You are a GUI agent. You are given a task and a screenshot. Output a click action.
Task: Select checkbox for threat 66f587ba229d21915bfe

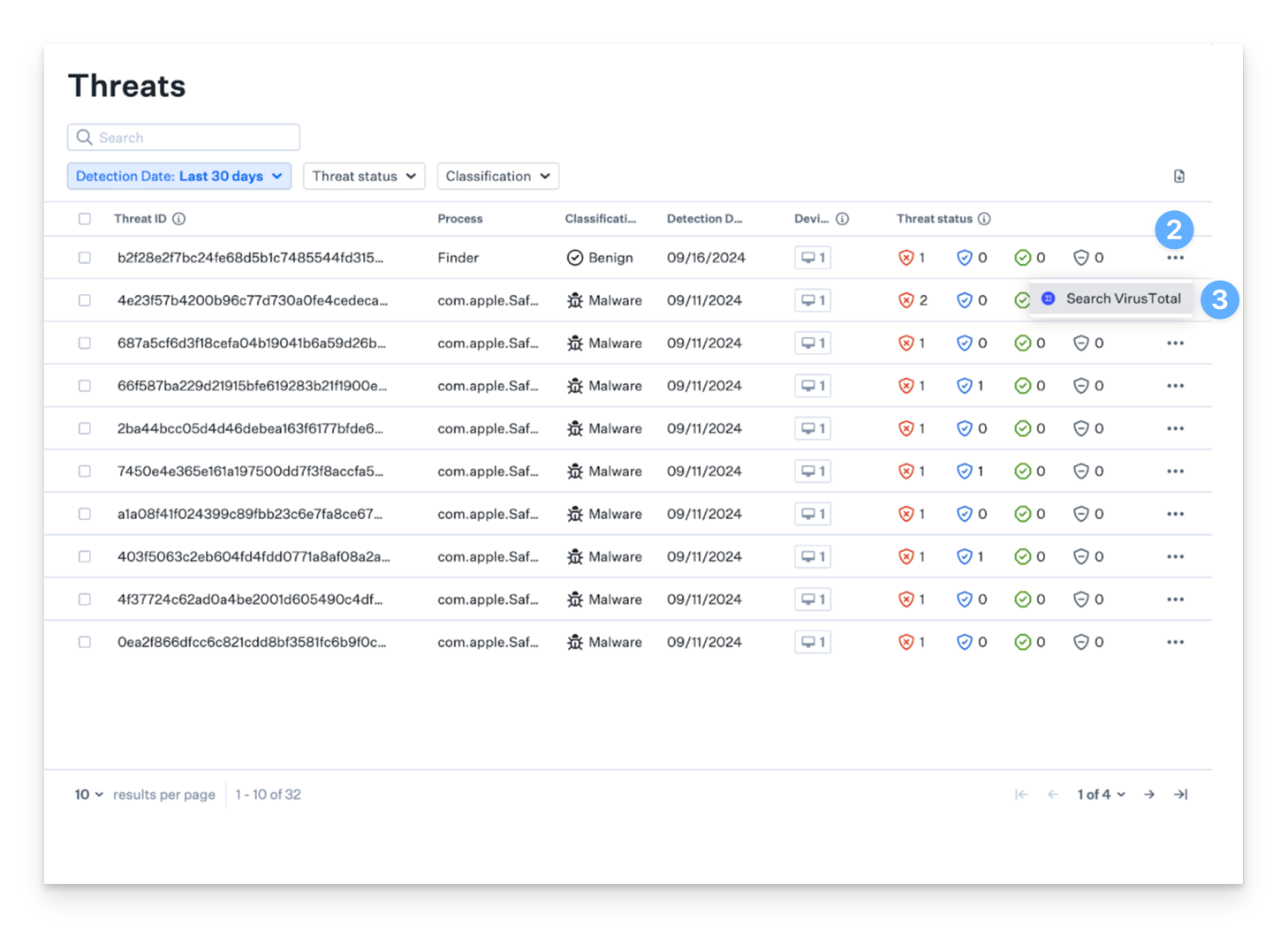(x=85, y=386)
